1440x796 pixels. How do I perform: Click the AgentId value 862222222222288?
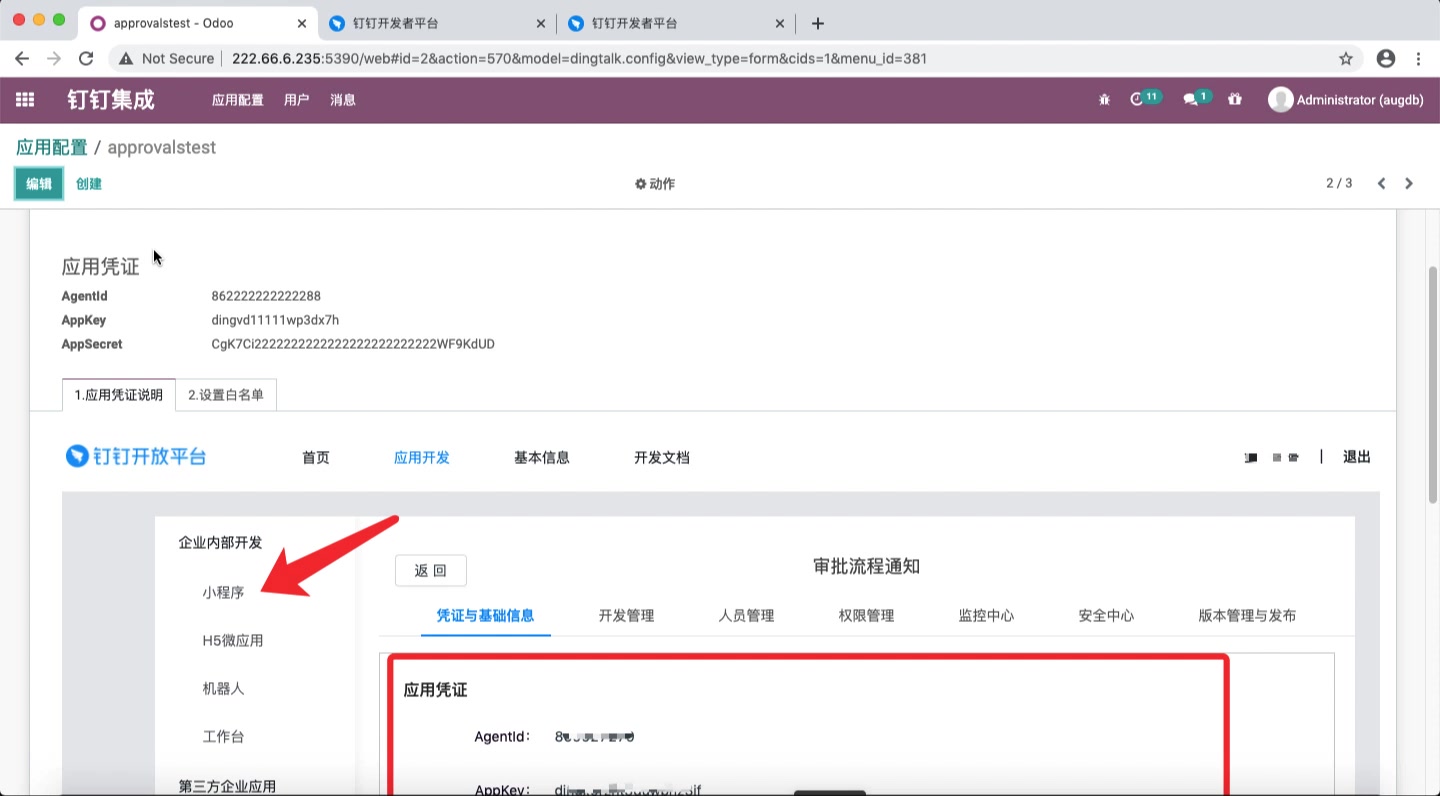[266, 296]
